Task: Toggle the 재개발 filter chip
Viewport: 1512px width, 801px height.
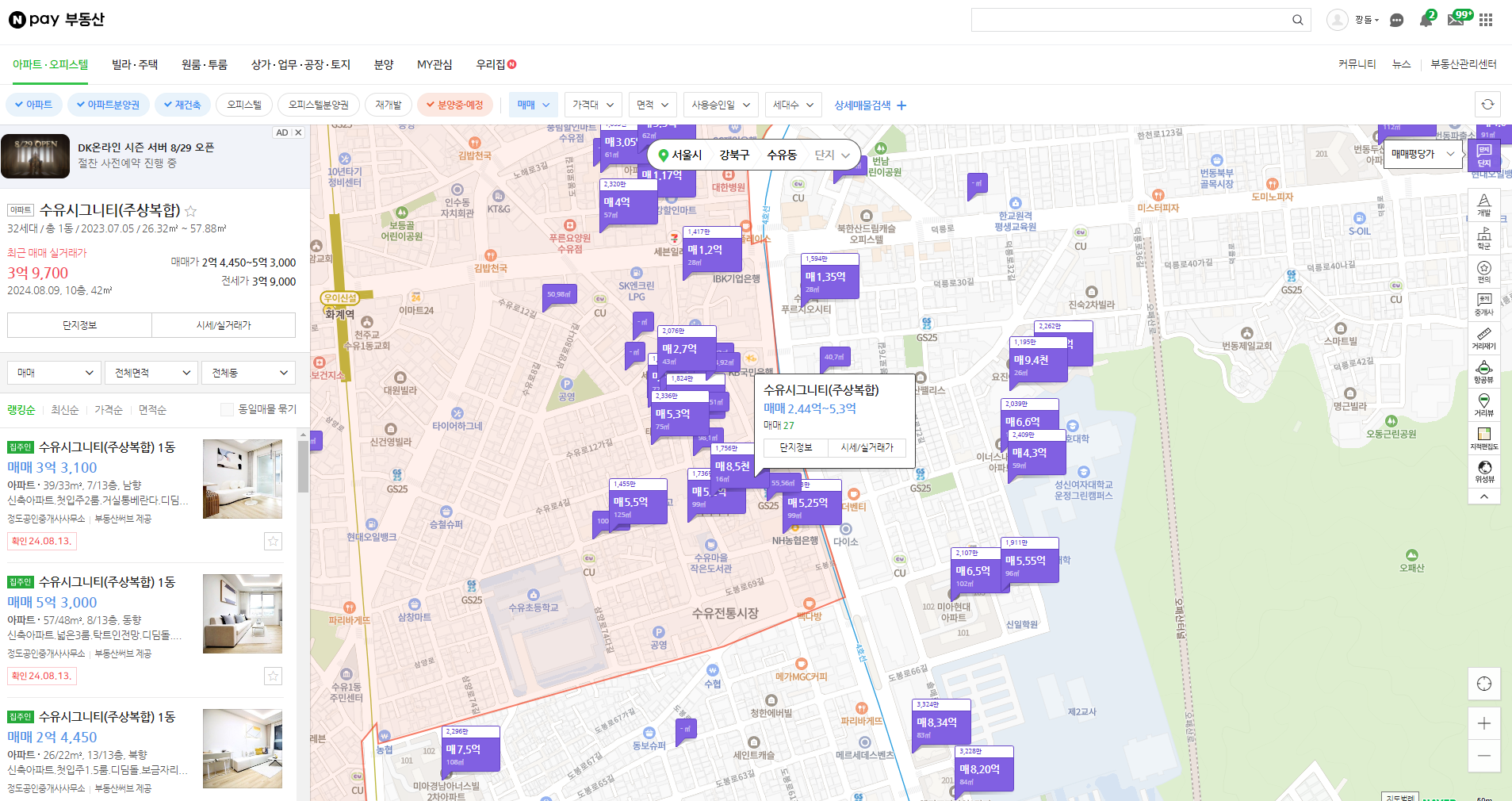Action: click(x=389, y=105)
